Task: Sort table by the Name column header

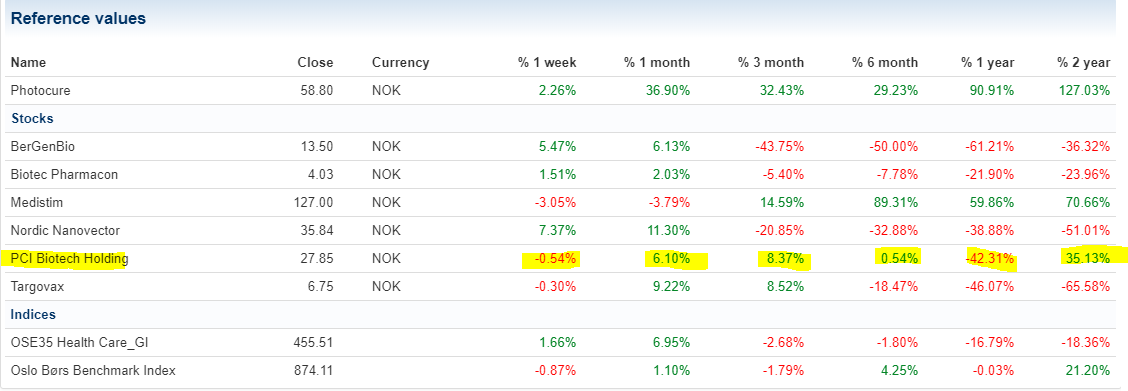Action: click(x=28, y=63)
